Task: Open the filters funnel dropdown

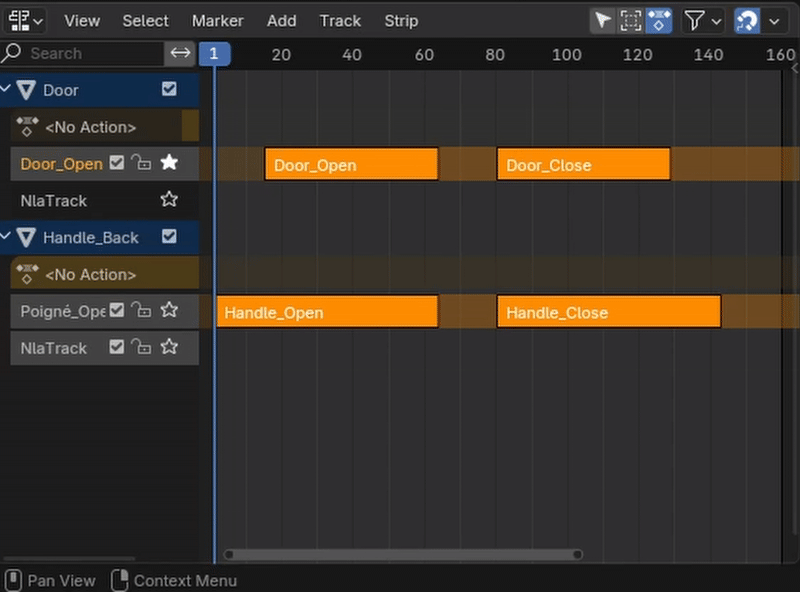Action: [702, 20]
